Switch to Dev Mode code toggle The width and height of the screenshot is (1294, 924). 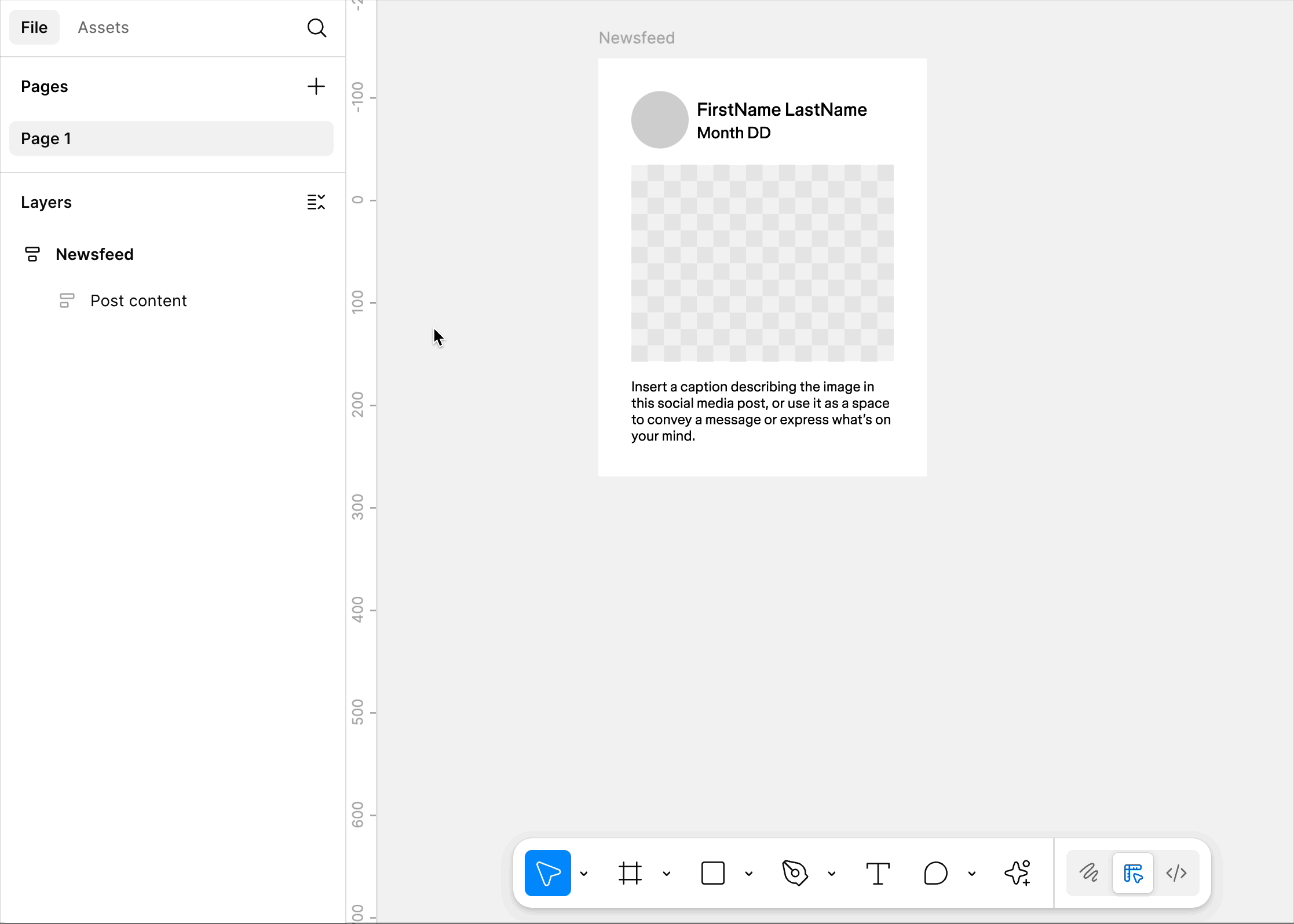coord(1176,873)
